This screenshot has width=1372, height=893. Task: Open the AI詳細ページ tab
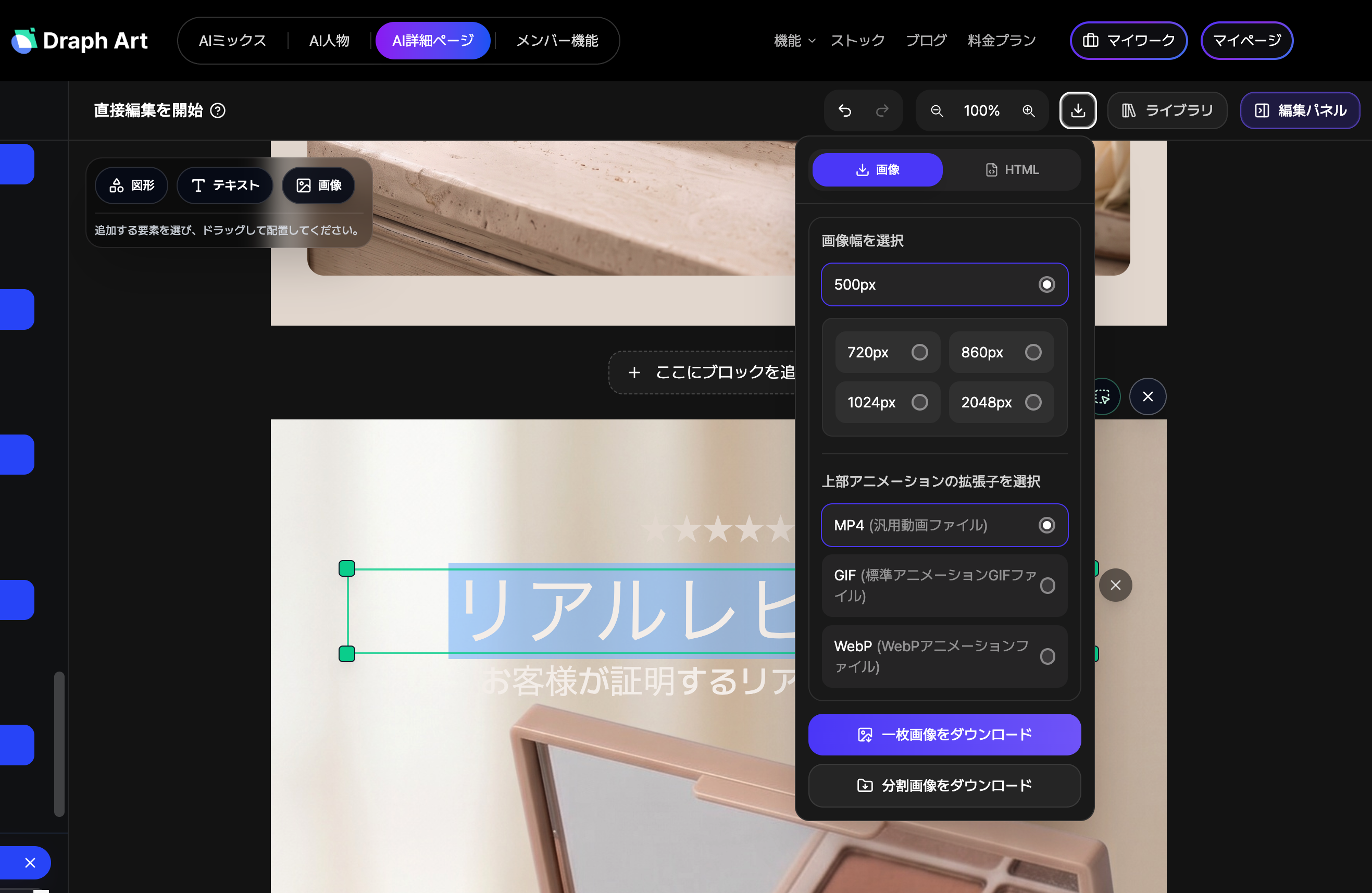point(433,40)
